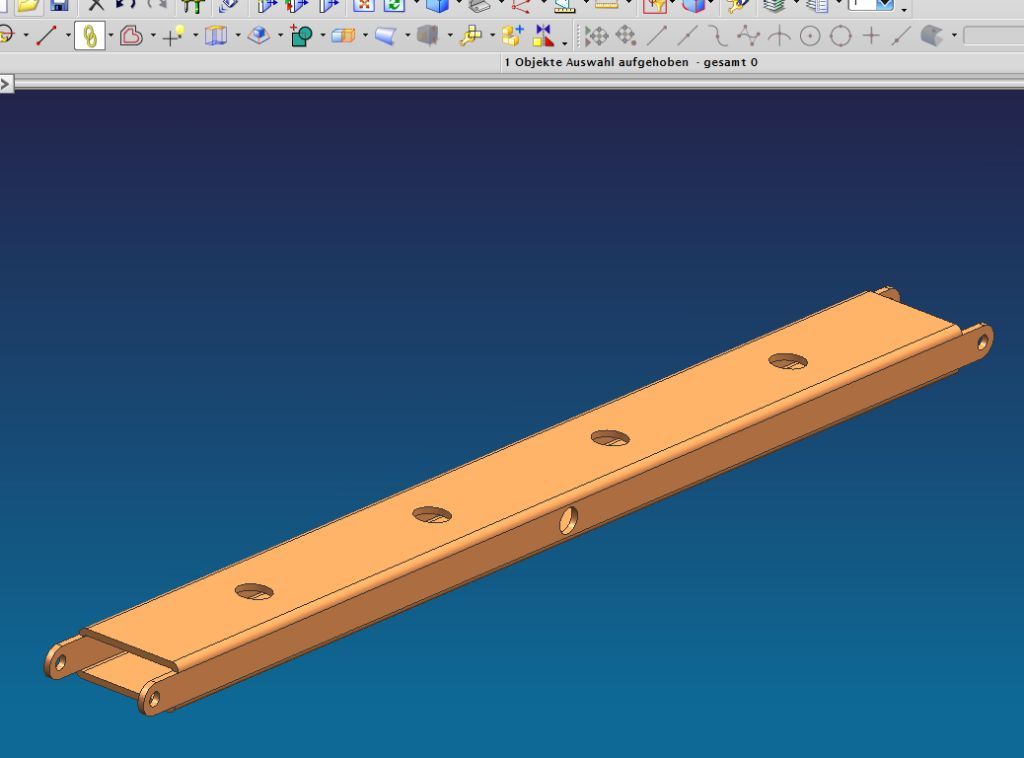1024x758 pixels.
Task: Click the green unite shapes icon
Action: [x=301, y=37]
